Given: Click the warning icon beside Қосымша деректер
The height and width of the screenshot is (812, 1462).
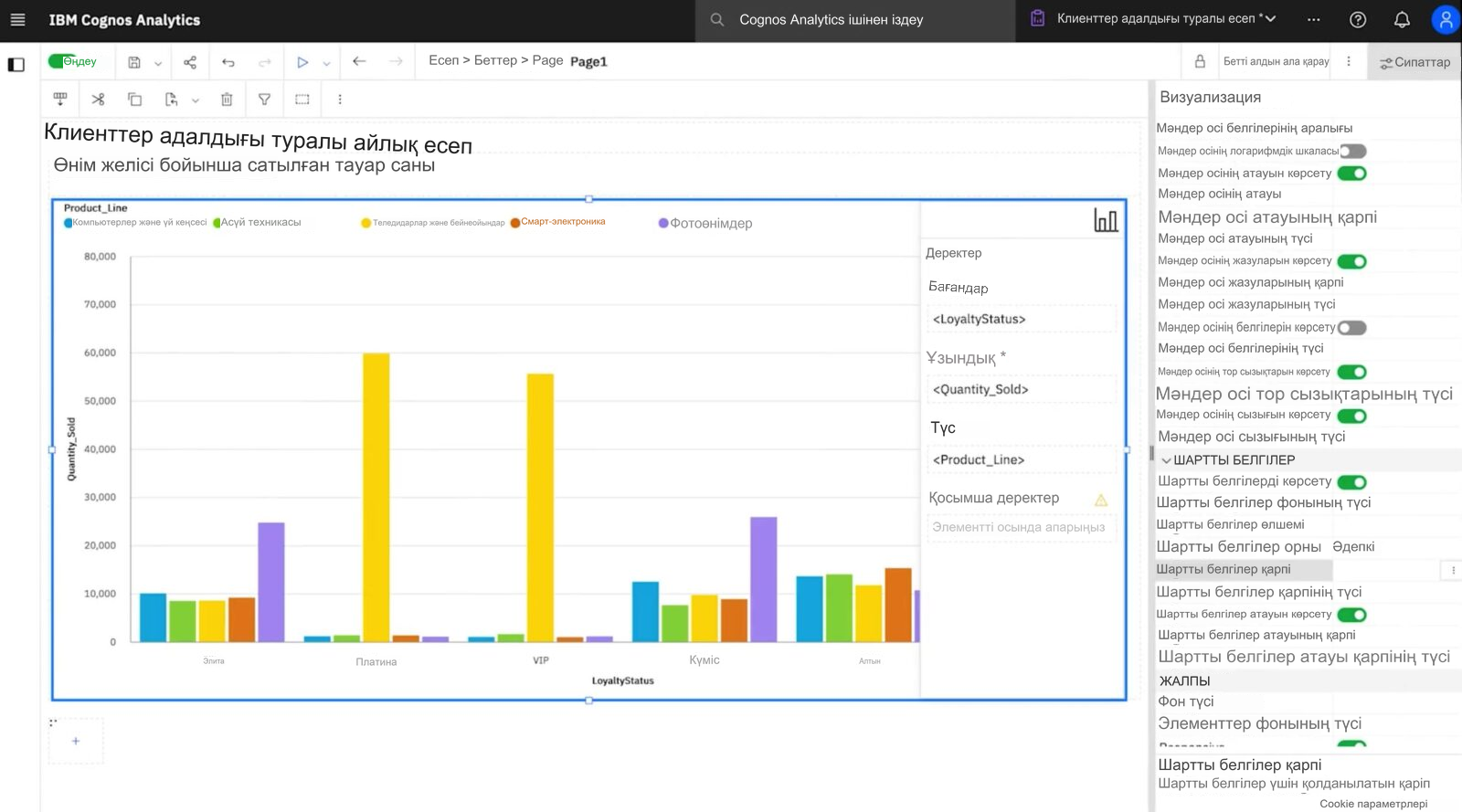Looking at the screenshot, I should pyautogui.click(x=1101, y=500).
